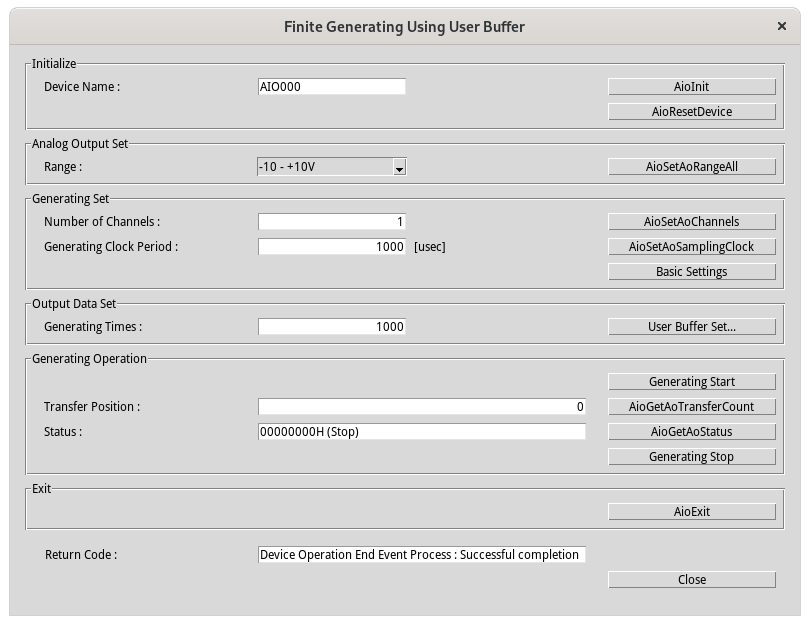Open Basic Settings

coord(691,272)
